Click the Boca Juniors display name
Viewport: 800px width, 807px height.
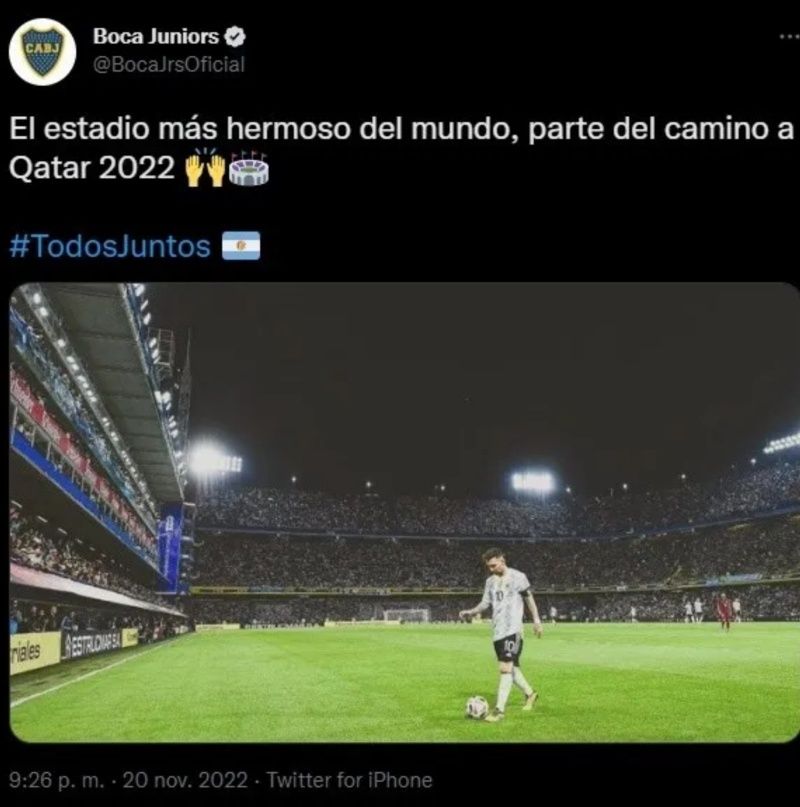tap(155, 37)
